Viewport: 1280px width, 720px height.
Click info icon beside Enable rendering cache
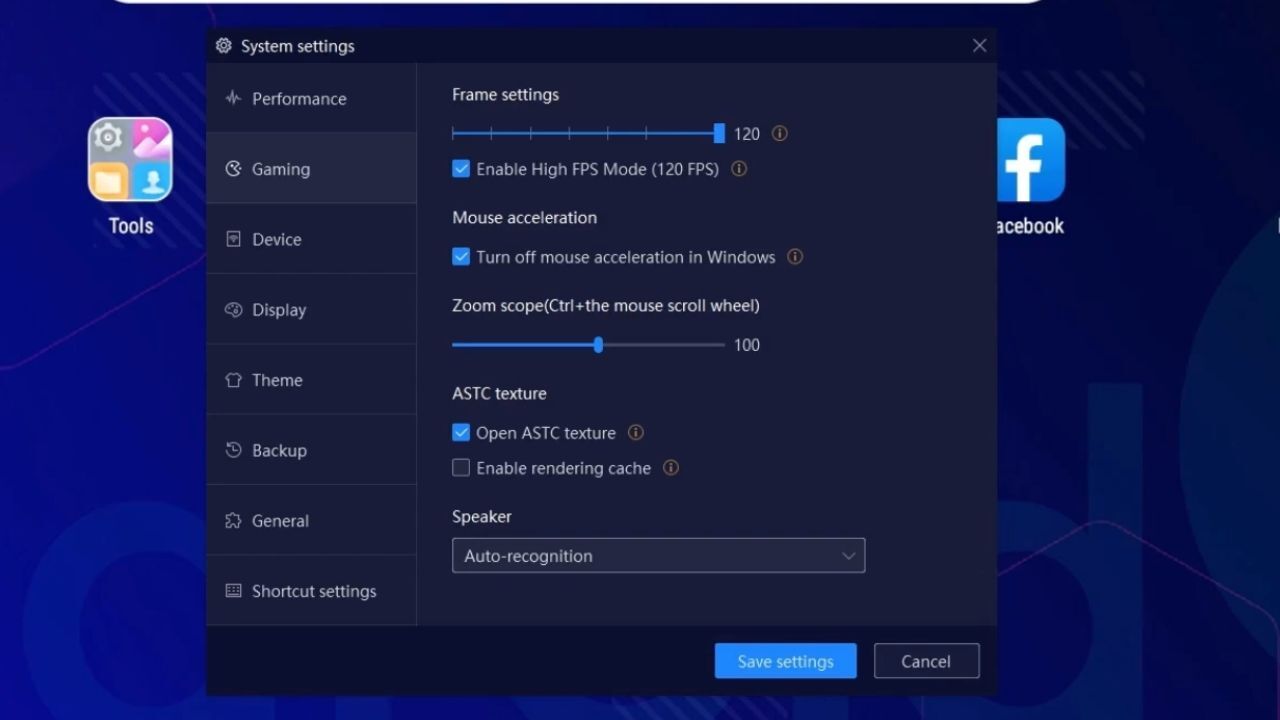(671, 468)
